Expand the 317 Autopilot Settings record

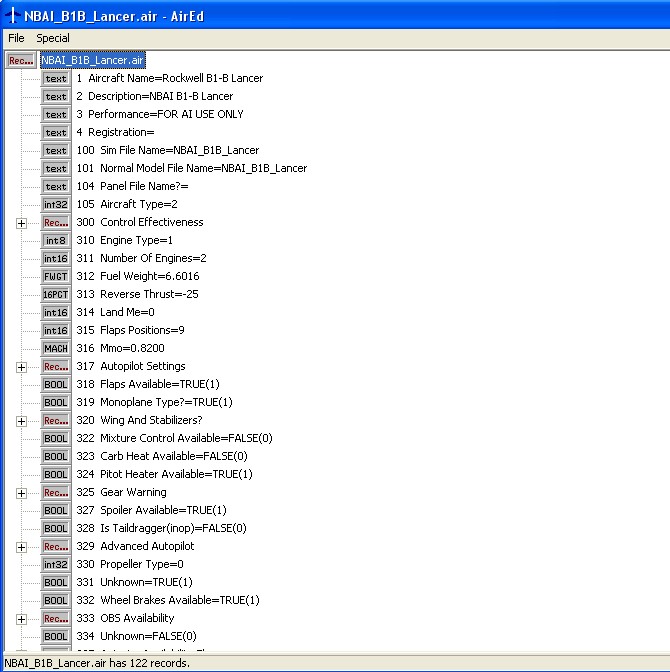pyautogui.click(x=21, y=367)
